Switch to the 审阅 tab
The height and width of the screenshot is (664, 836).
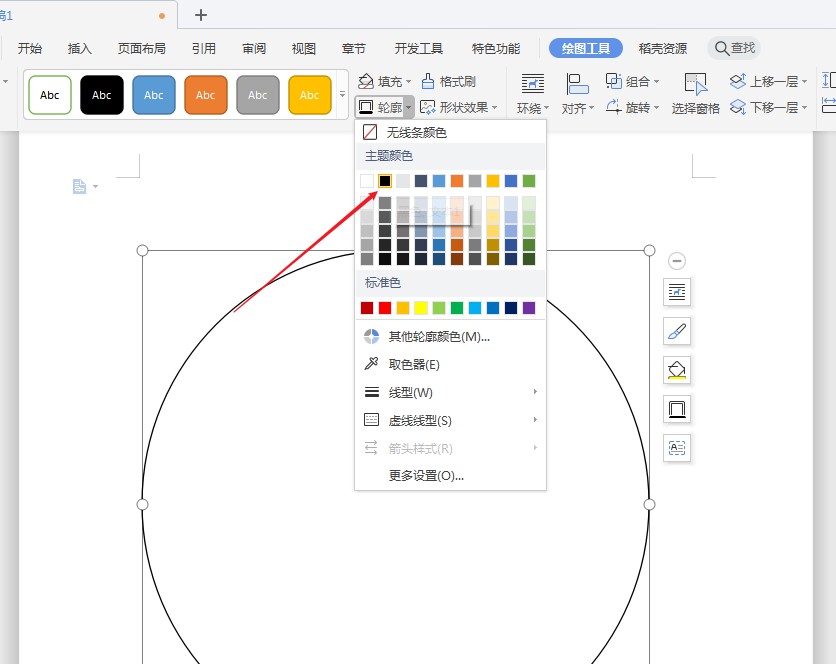pos(254,49)
